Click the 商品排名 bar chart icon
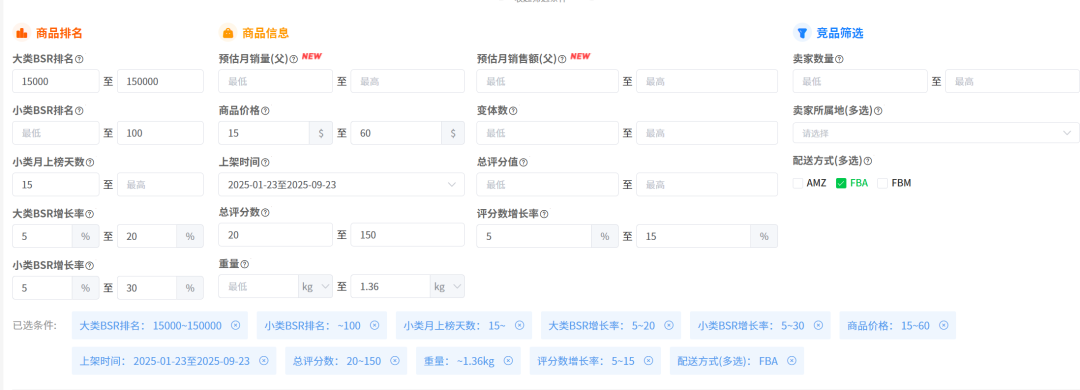This screenshot has height=390, width=1080. 22,32
